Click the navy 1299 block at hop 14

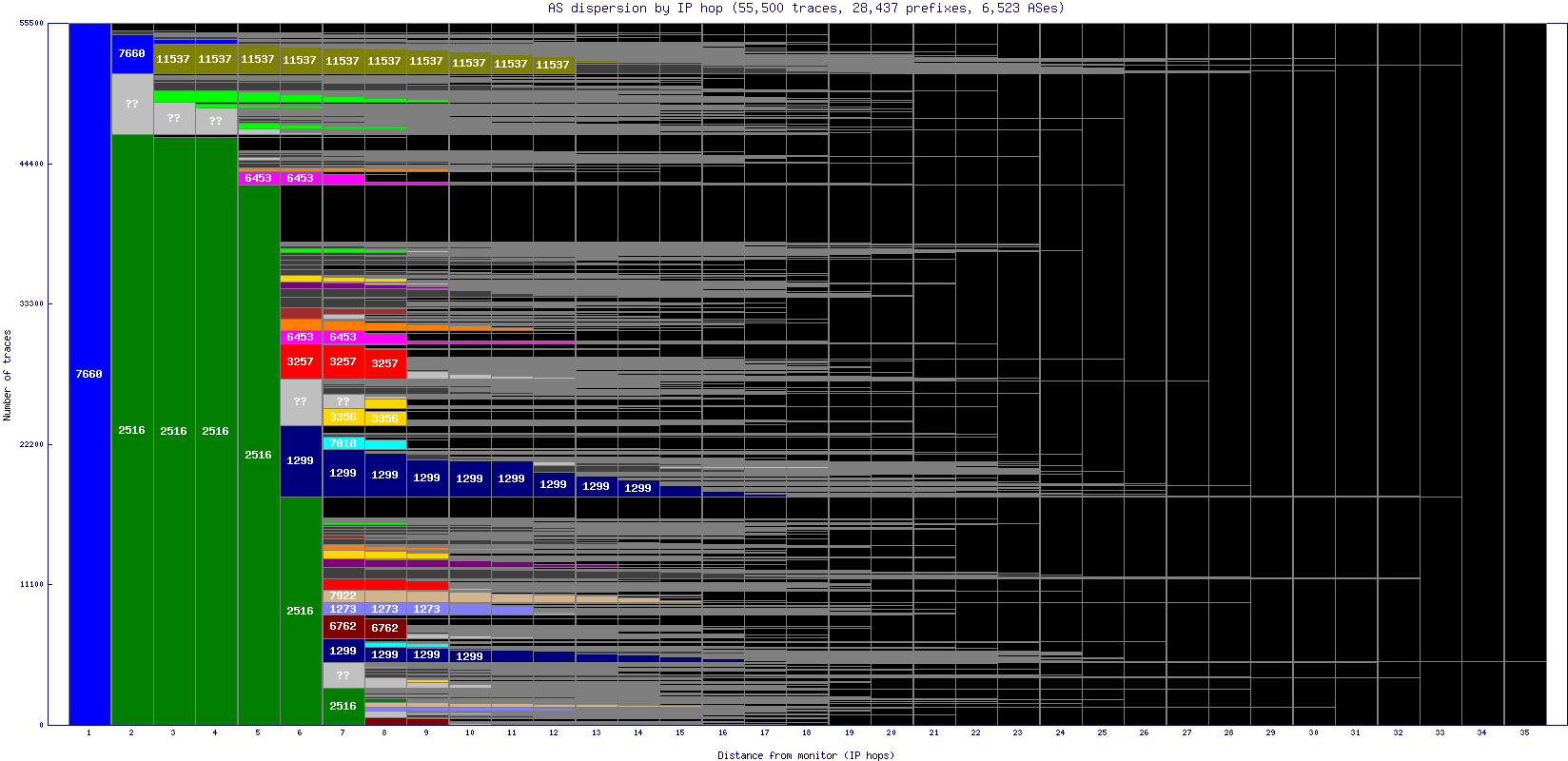pos(638,488)
